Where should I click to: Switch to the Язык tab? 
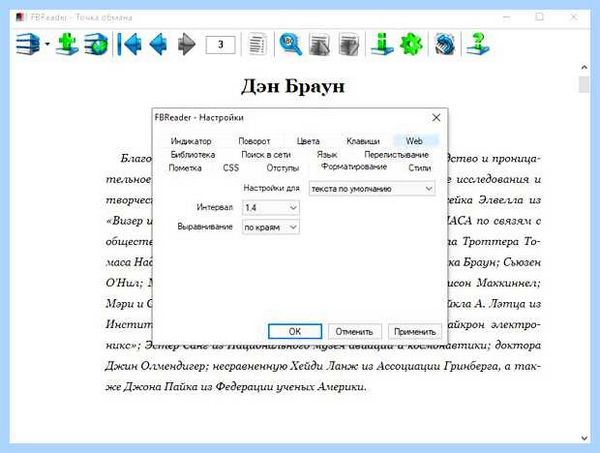pos(327,155)
